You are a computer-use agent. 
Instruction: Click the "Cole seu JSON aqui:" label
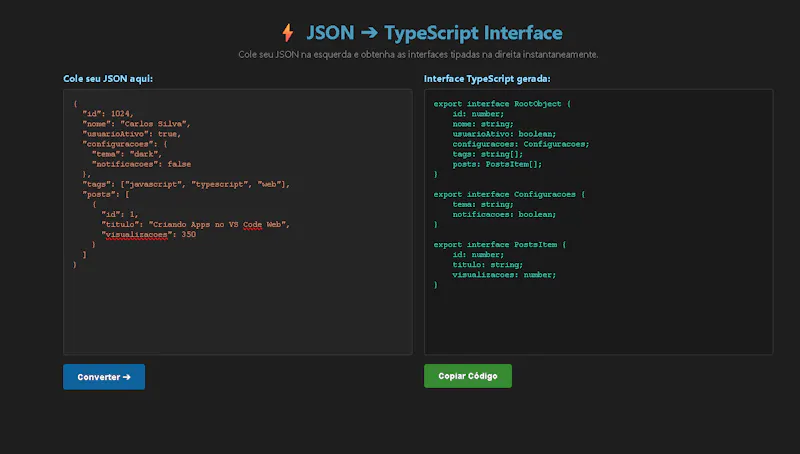point(108,79)
